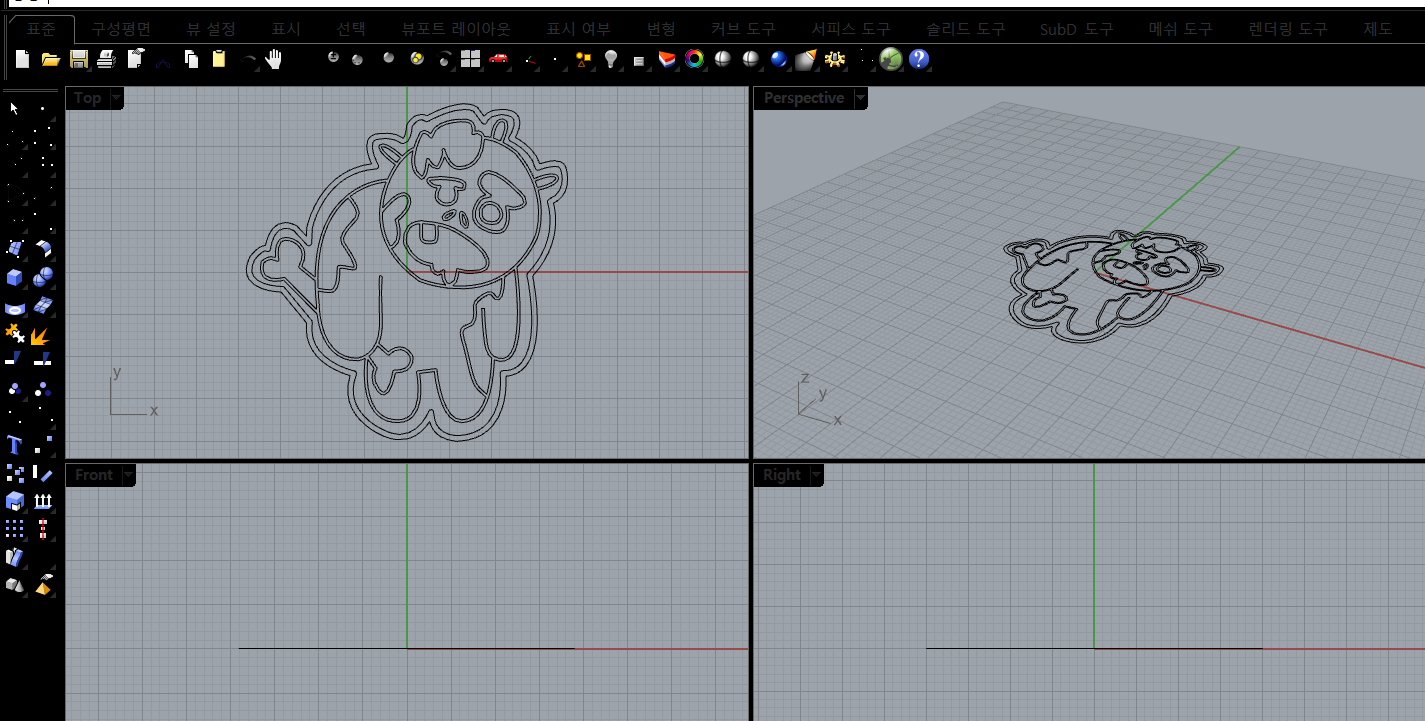Image resolution: width=1425 pixels, height=721 pixels.
Task: Click the green globe icon in the toolbar
Action: coord(891,60)
